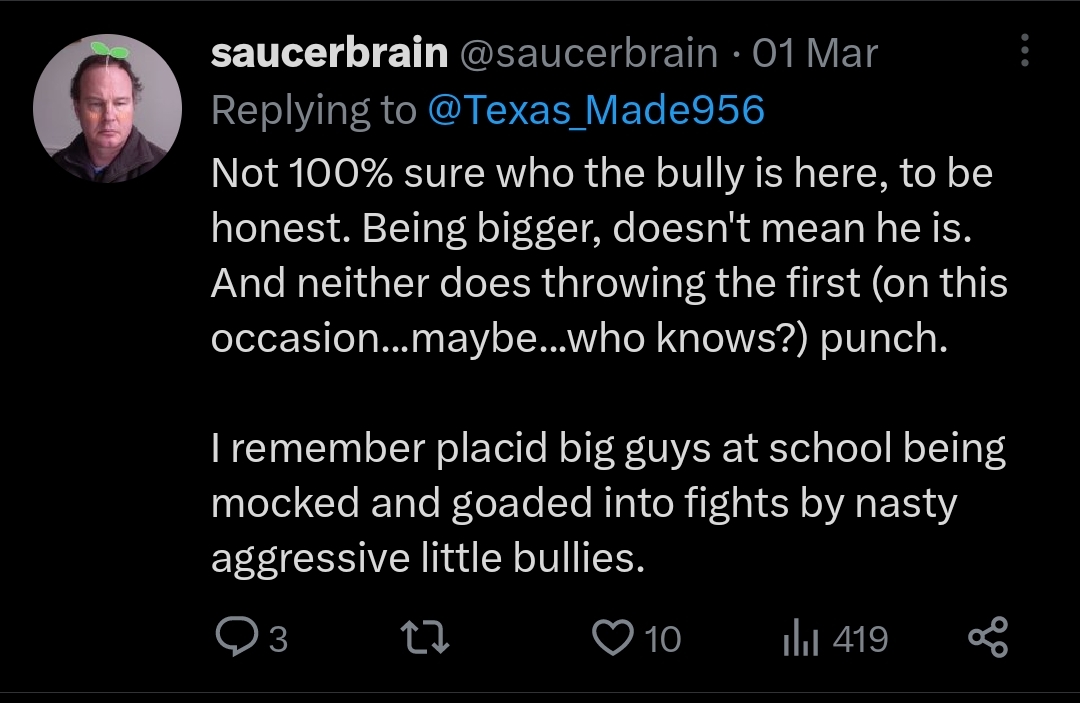This screenshot has width=1080, height=703.
Task: Click the 419 views count
Action: click(x=860, y=640)
